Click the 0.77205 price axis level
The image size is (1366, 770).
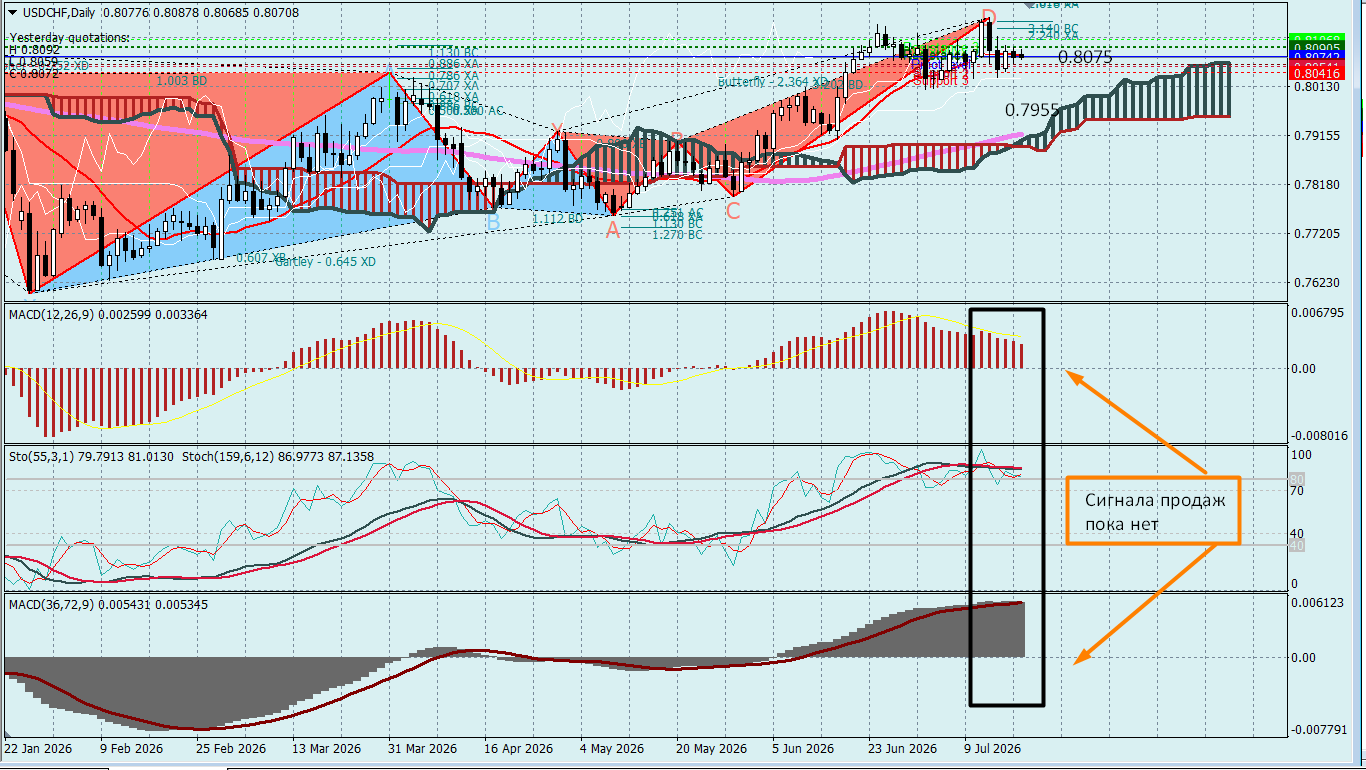click(x=1316, y=233)
